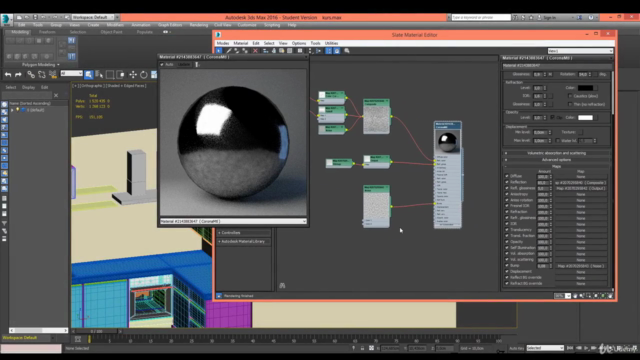Click the Pick Material from Object eyedropper
Screen dimensions: 640x360
[229, 51]
